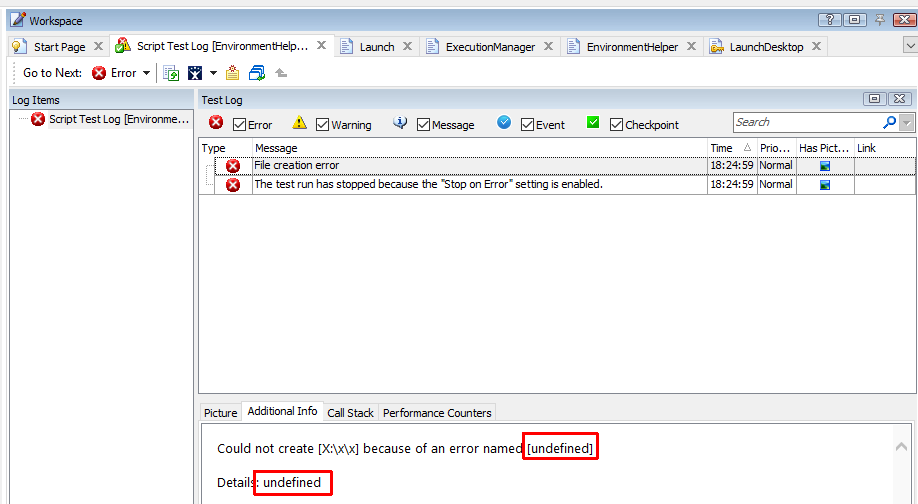Click the 18:24:59 time in first row

[x=732, y=166]
